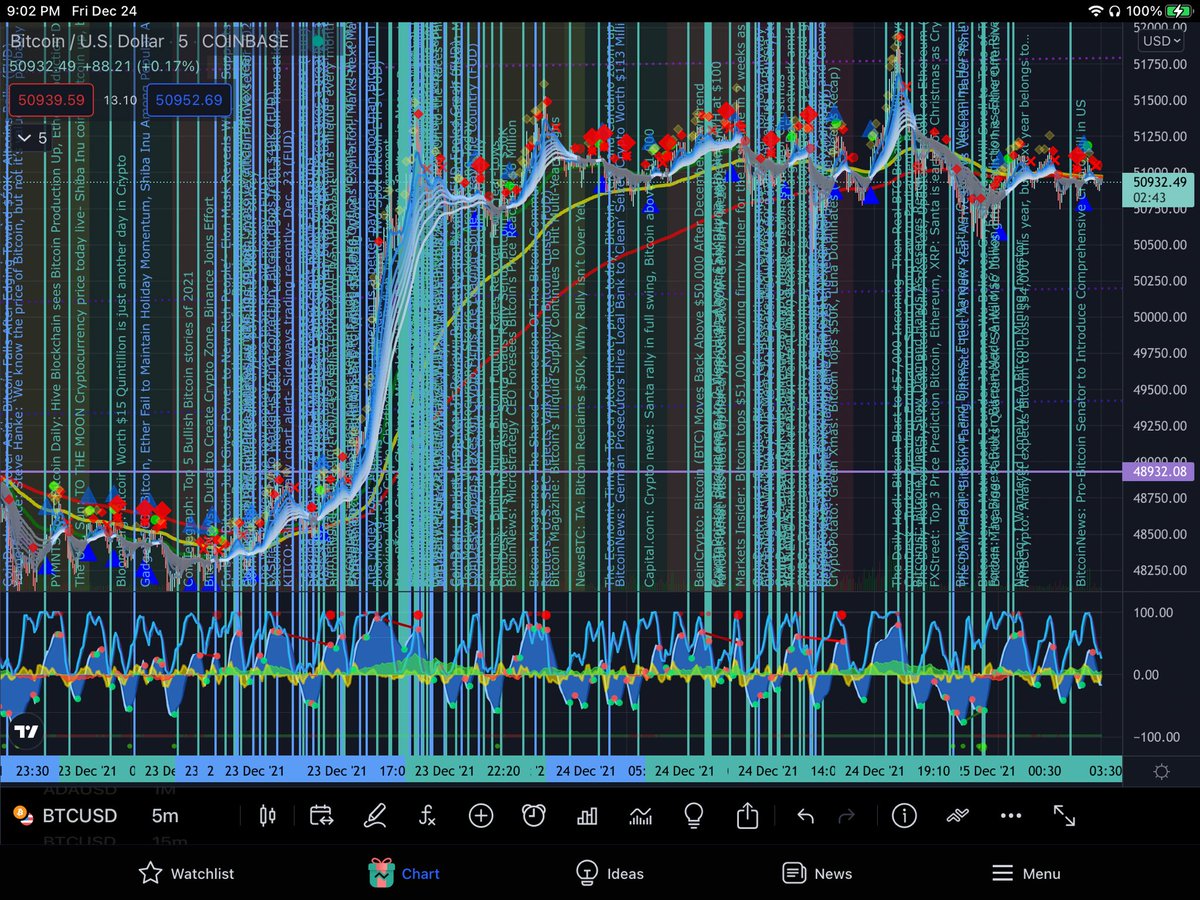This screenshot has width=1200, height=900.
Task: Tap the red sell price 50939.59
Action: coord(52,100)
